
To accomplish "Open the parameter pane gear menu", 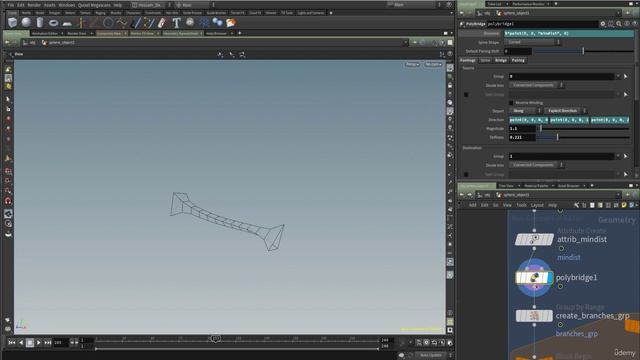I will coord(603,24).
